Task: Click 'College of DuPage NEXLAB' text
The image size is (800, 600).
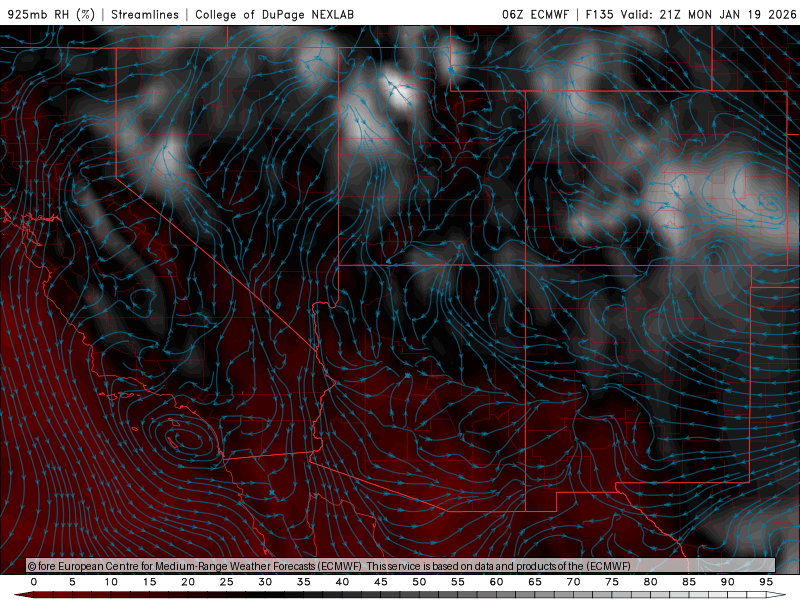Action: point(274,14)
